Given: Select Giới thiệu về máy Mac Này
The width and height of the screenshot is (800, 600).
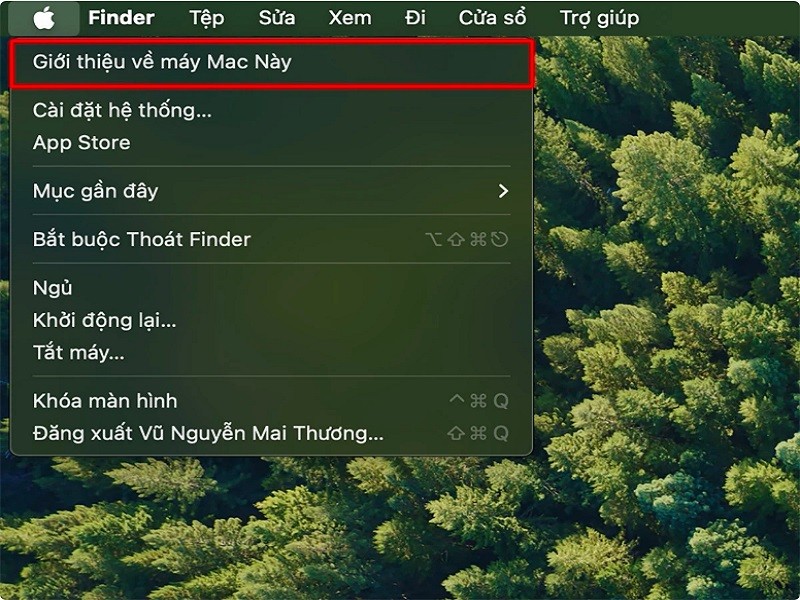Looking at the screenshot, I should pyautogui.click(x=271, y=63).
